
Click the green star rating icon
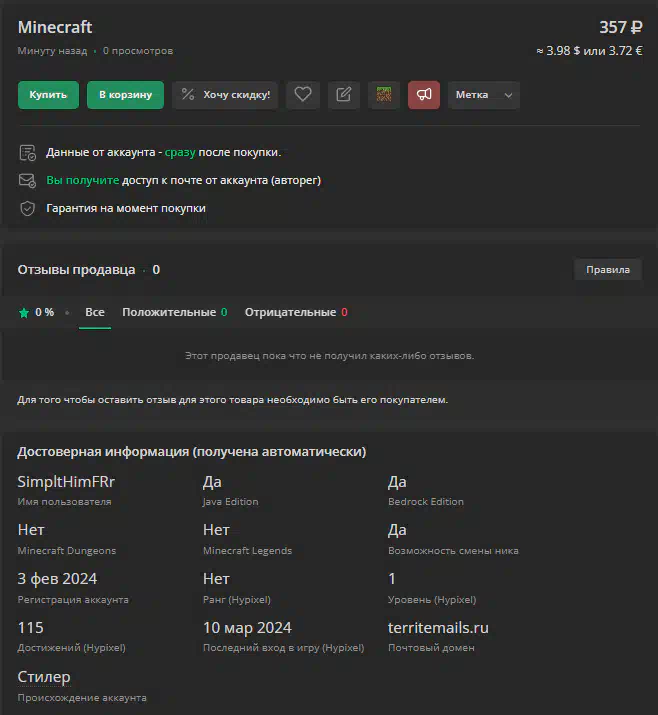point(24,313)
